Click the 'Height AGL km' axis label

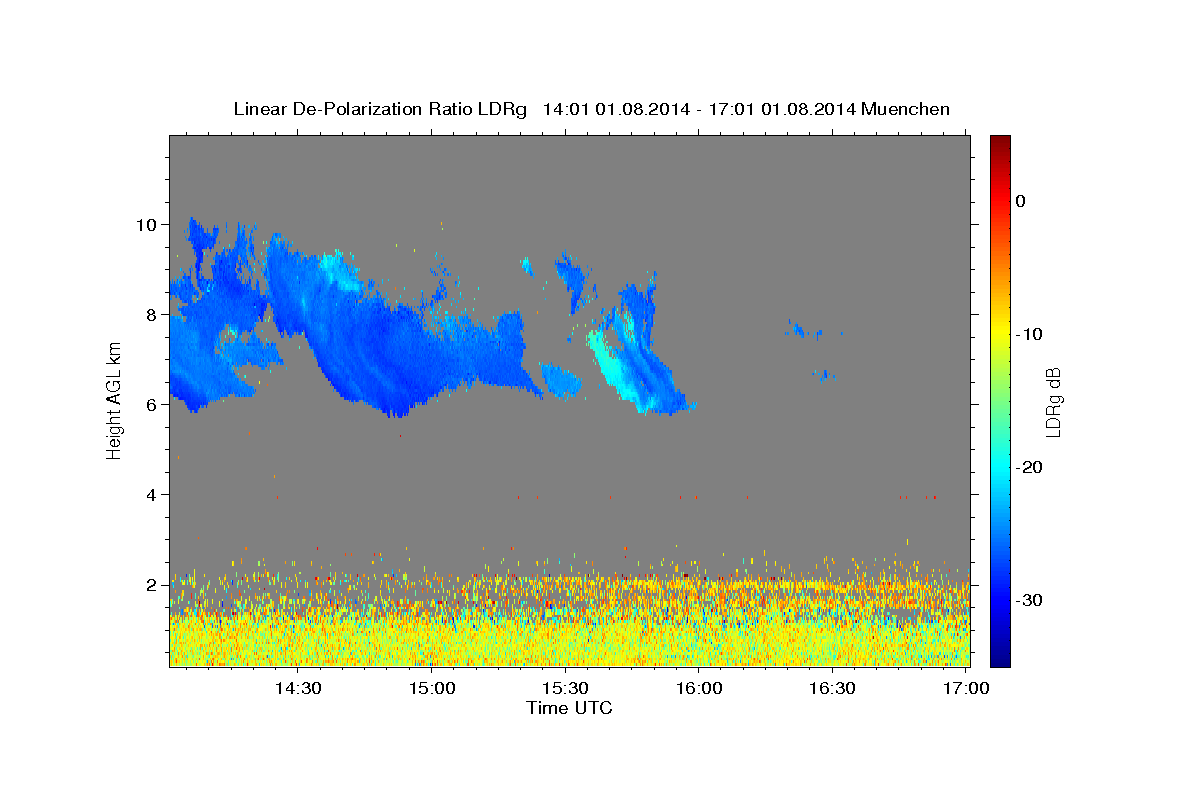coord(114,400)
